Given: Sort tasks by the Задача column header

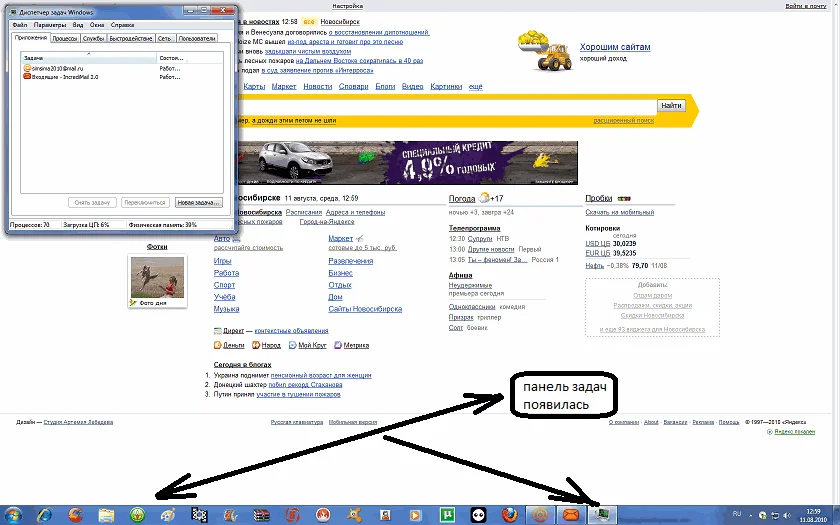Looking at the screenshot, I should [x=89, y=58].
